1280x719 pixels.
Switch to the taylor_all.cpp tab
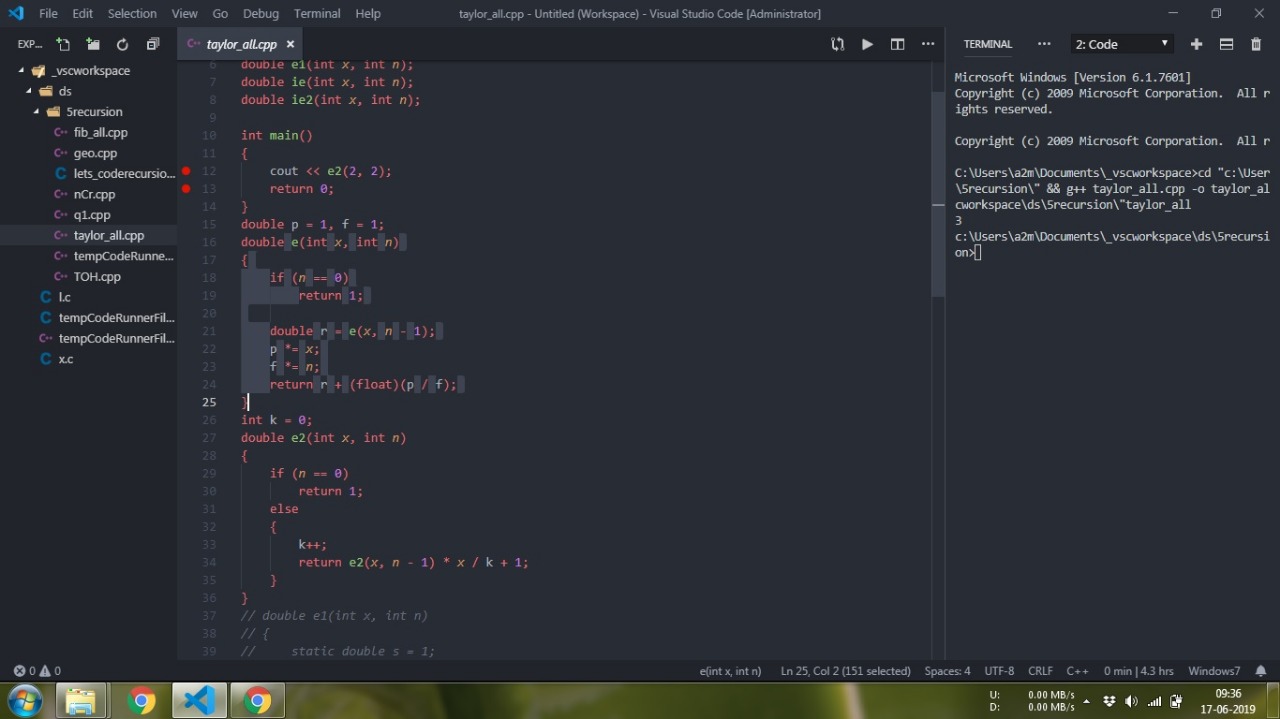tap(240, 44)
